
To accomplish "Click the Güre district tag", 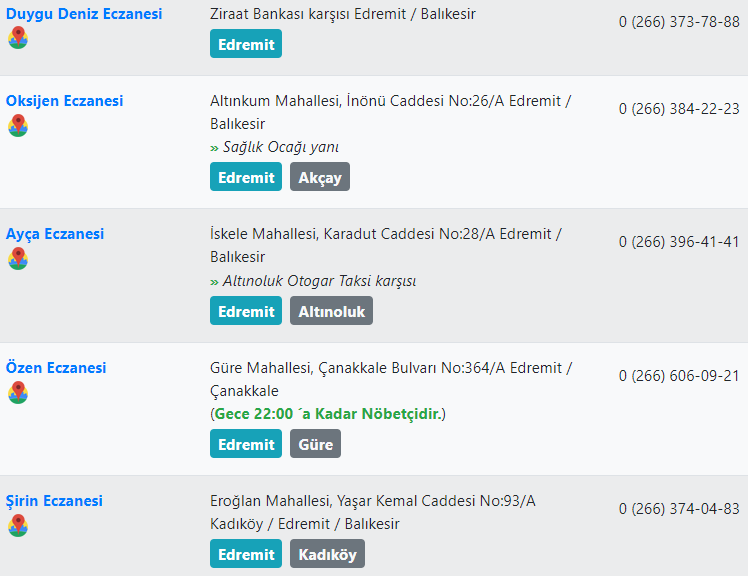I will tap(315, 444).
